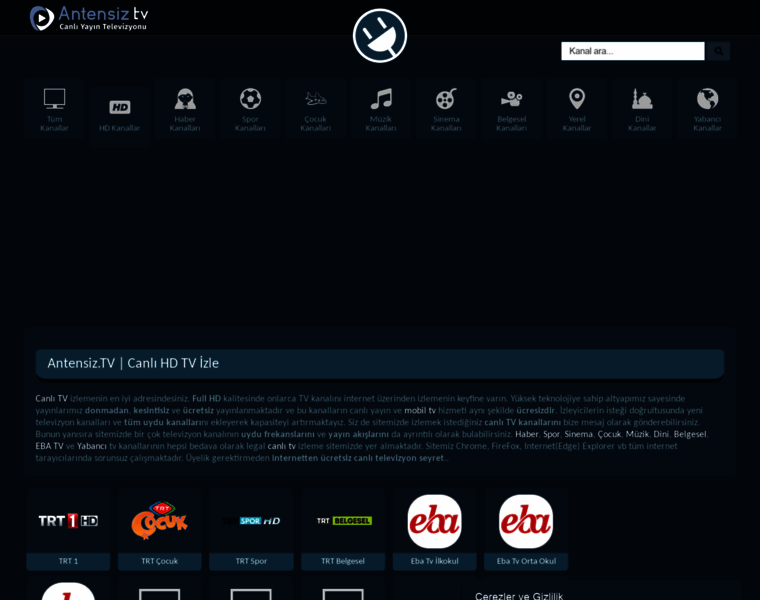Click the 'TRT Belgesel' channel label

[343, 561]
